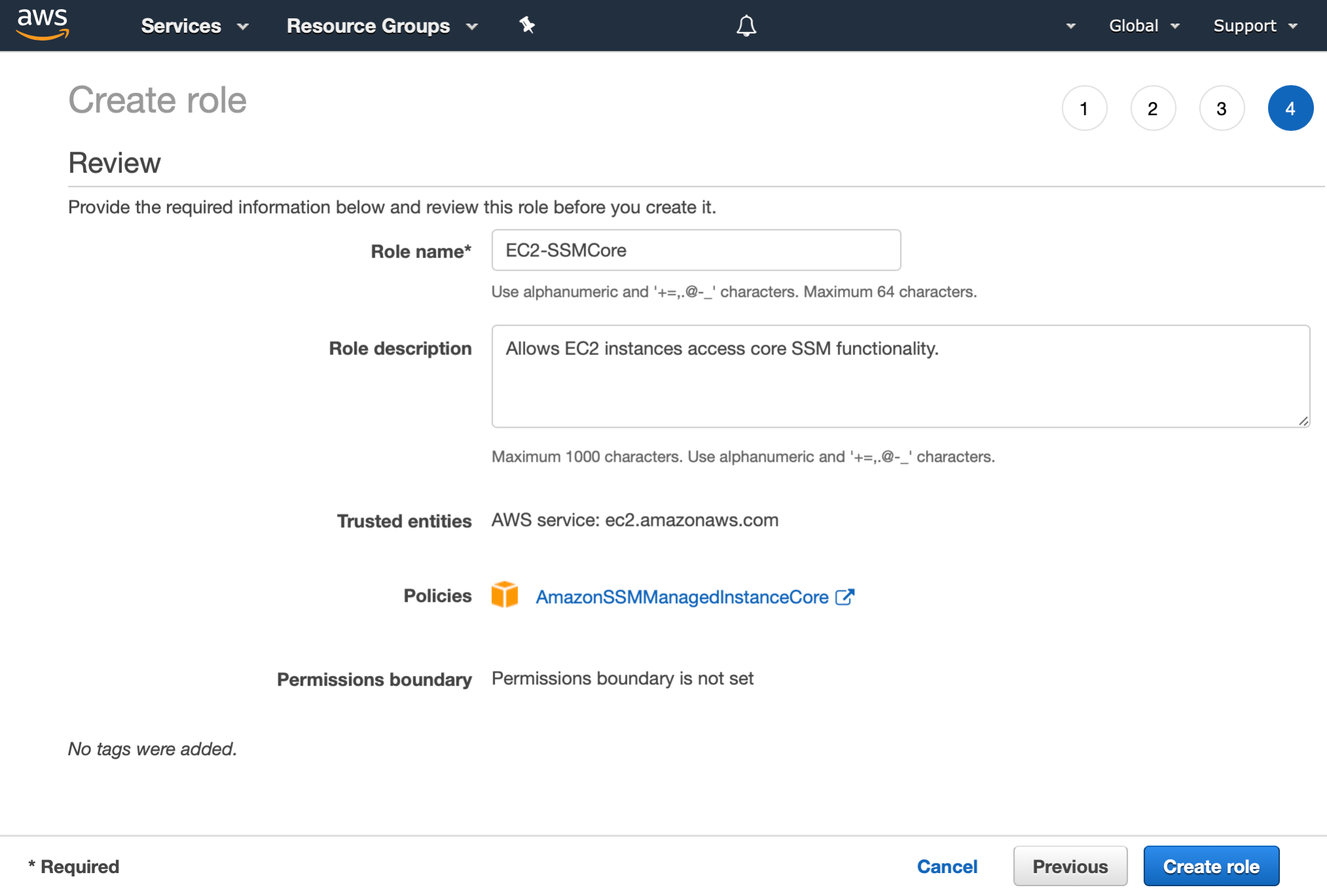The width and height of the screenshot is (1327, 896).
Task: Open the account dropdown arrow
Action: (1070, 27)
